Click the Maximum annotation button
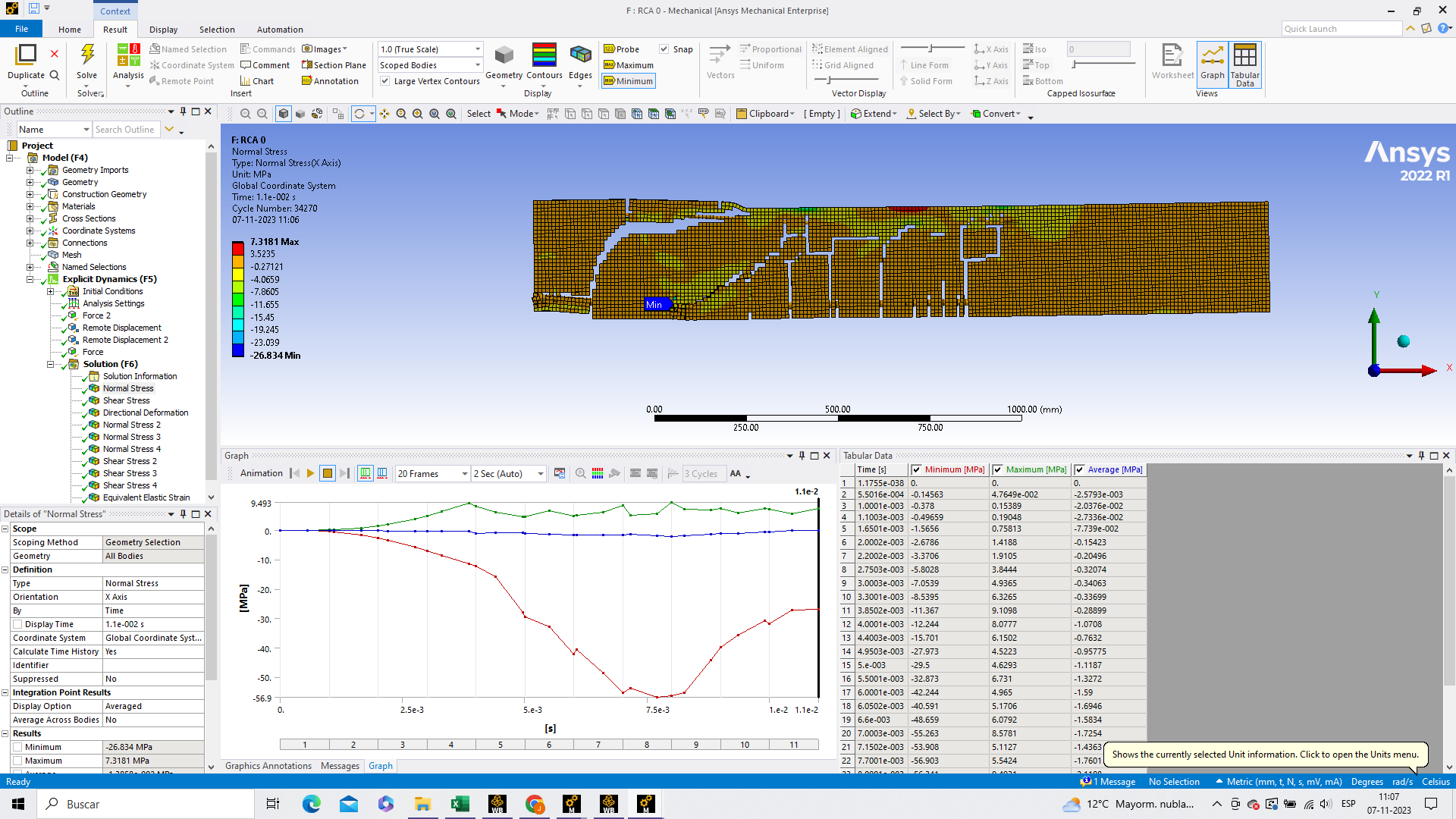Viewport: 1456px width, 819px height. tap(628, 65)
